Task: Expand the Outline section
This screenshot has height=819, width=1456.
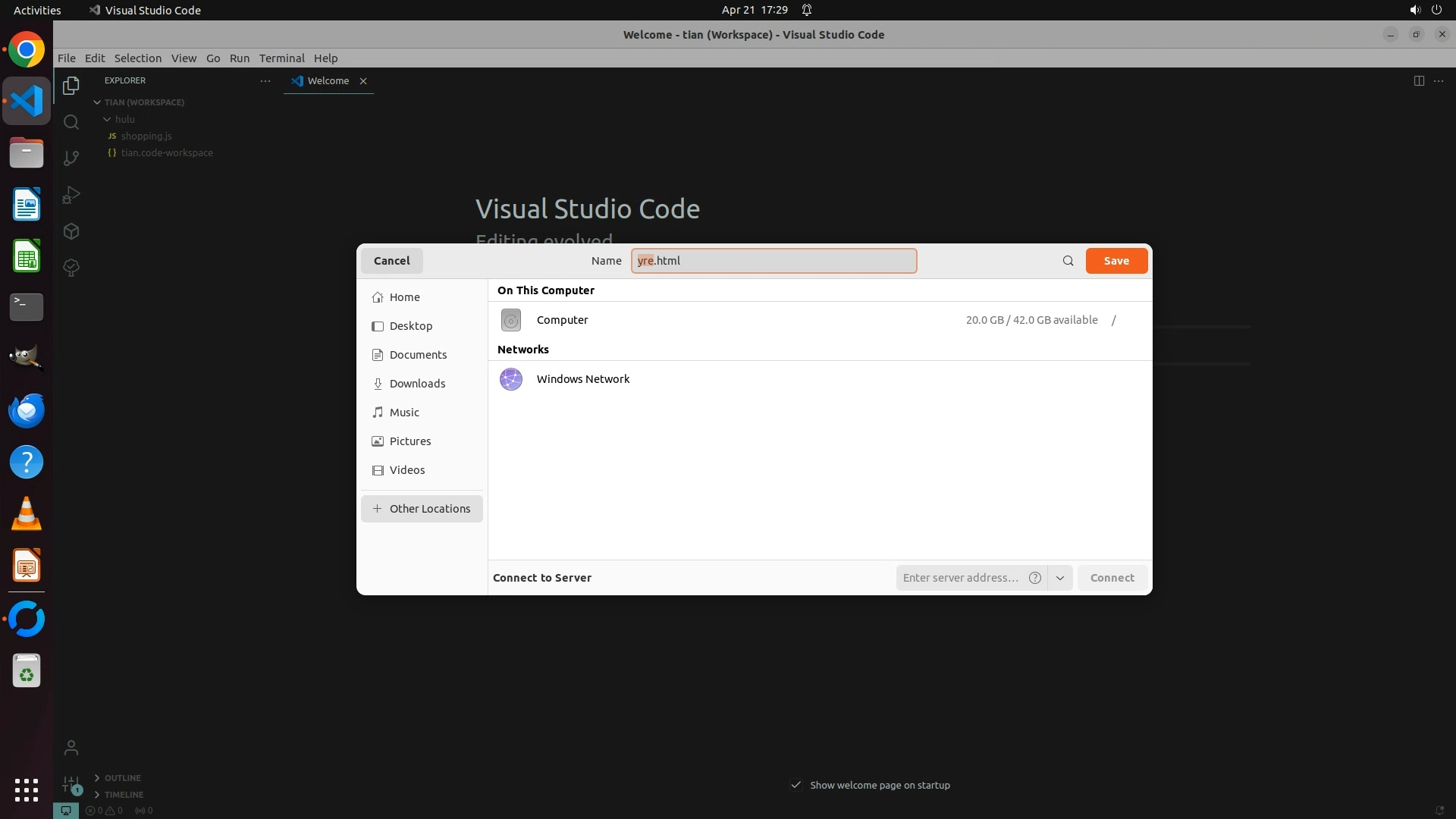Action: pos(121,778)
